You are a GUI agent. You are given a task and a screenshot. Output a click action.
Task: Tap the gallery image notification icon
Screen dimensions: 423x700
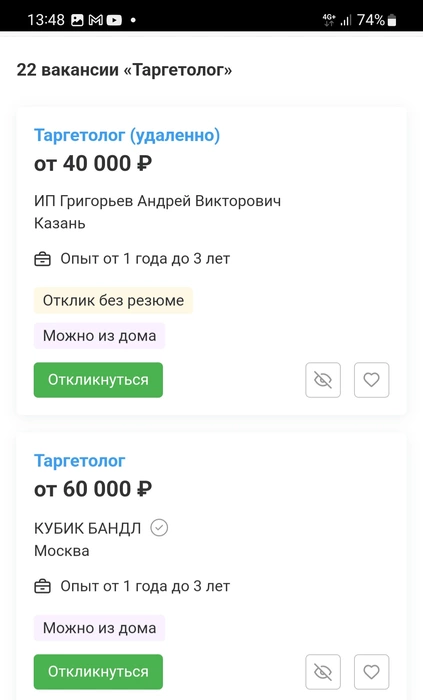(77, 20)
